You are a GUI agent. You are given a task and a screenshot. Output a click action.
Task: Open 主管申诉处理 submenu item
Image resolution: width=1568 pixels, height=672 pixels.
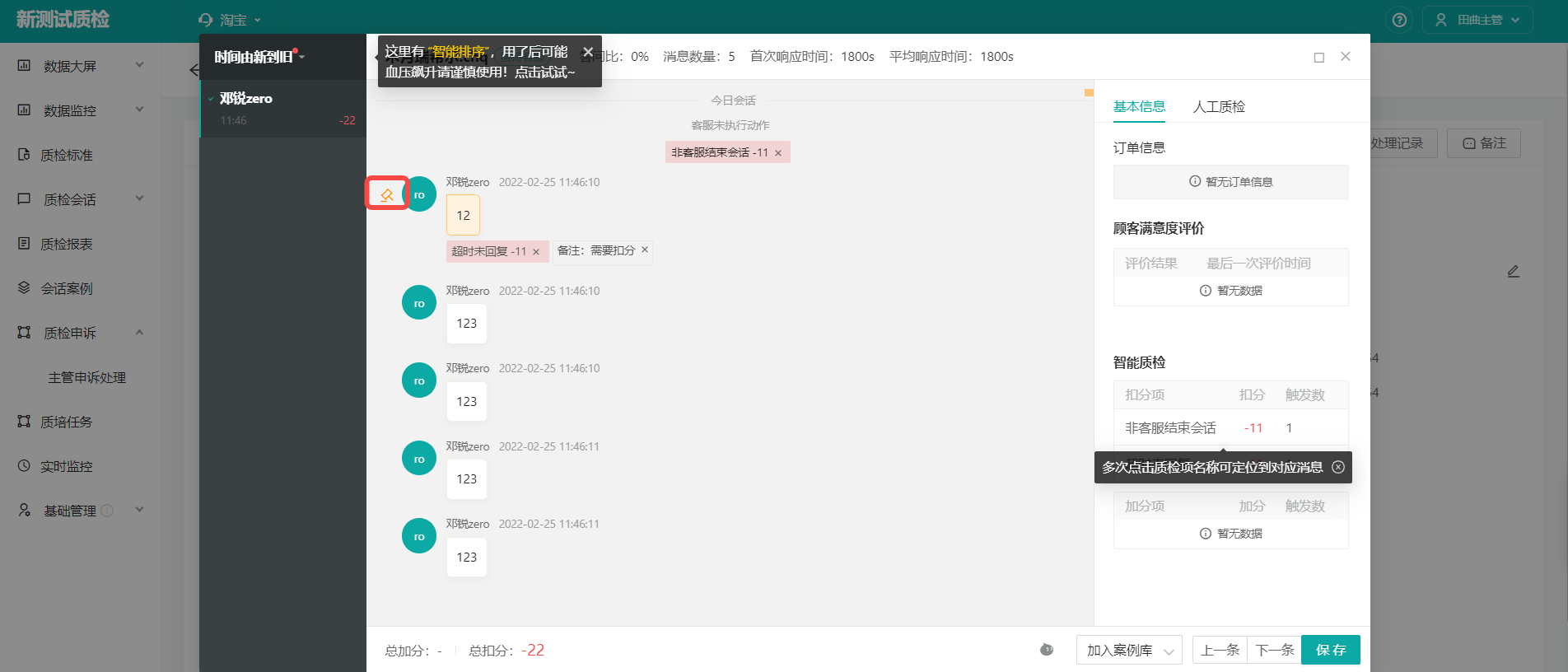(x=86, y=377)
